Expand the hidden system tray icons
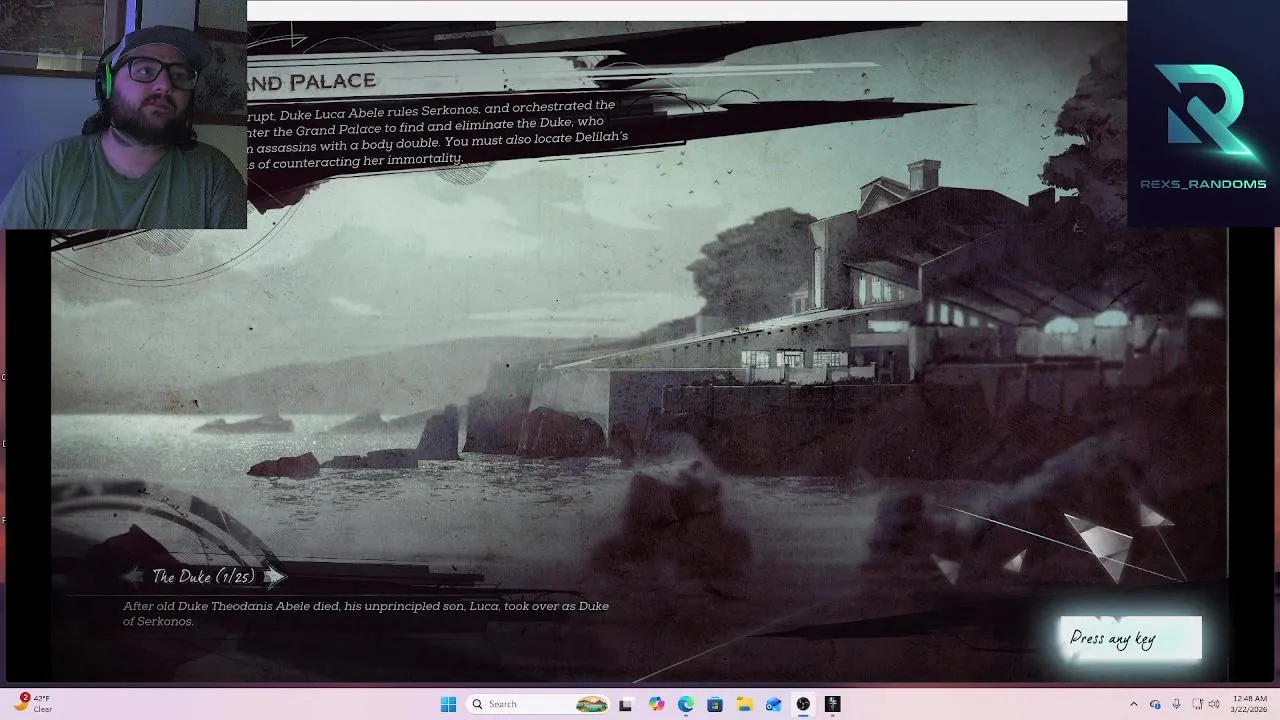Image resolution: width=1280 pixels, height=720 pixels. click(1133, 704)
